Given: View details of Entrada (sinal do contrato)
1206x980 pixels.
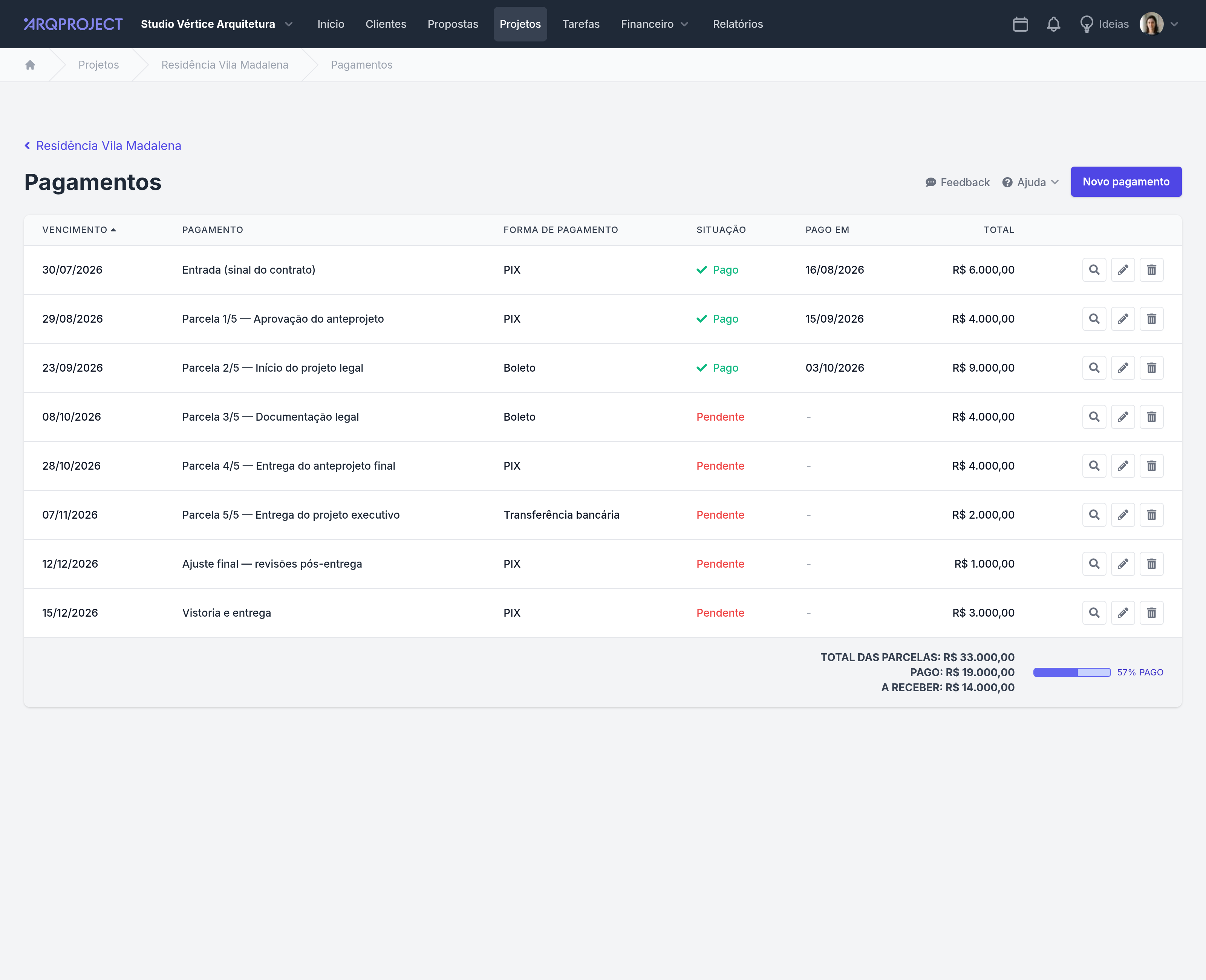Looking at the screenshot, I should click(x=1094, y=270).
